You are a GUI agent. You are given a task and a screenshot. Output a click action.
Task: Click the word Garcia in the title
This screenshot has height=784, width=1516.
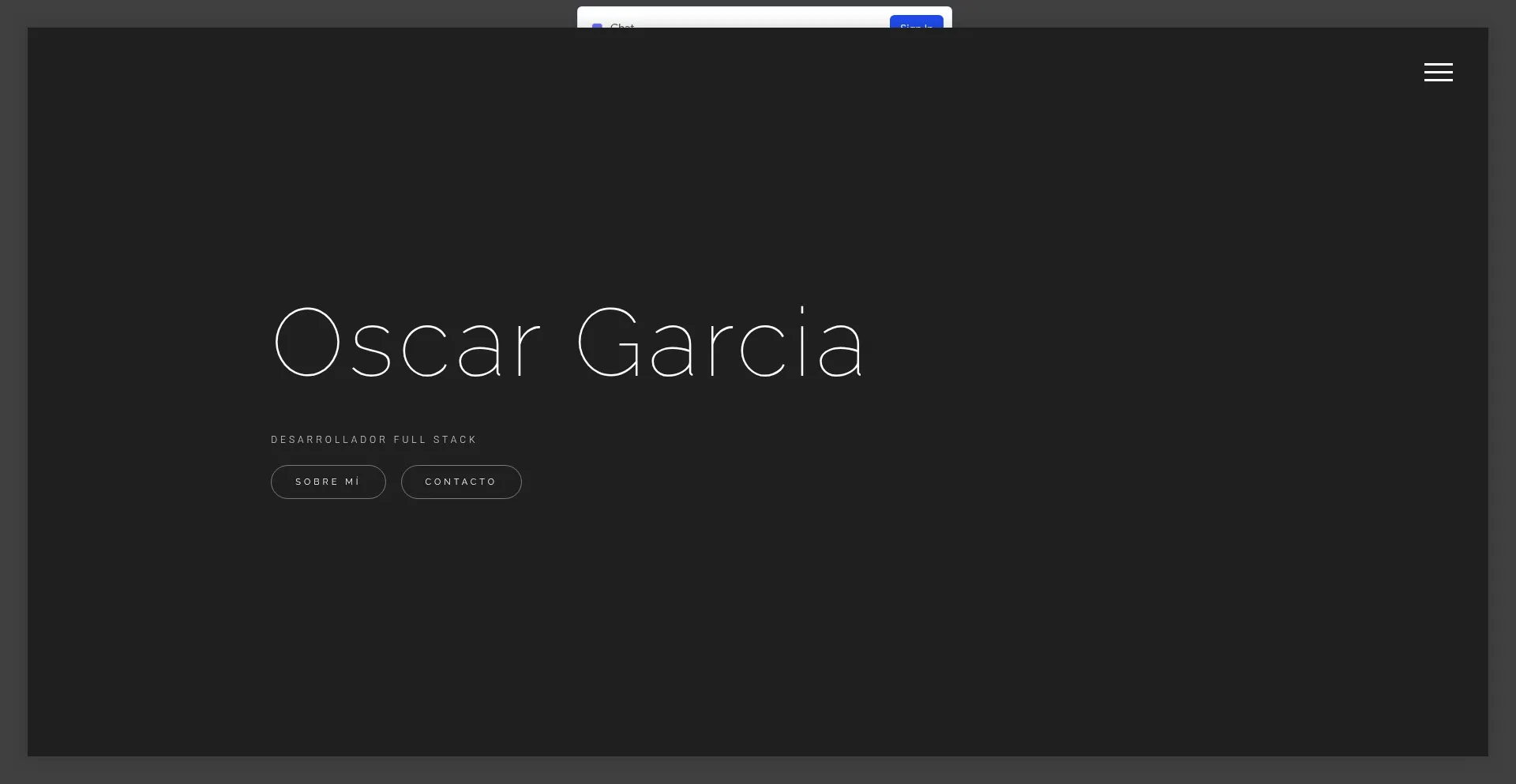click(721, 343)
